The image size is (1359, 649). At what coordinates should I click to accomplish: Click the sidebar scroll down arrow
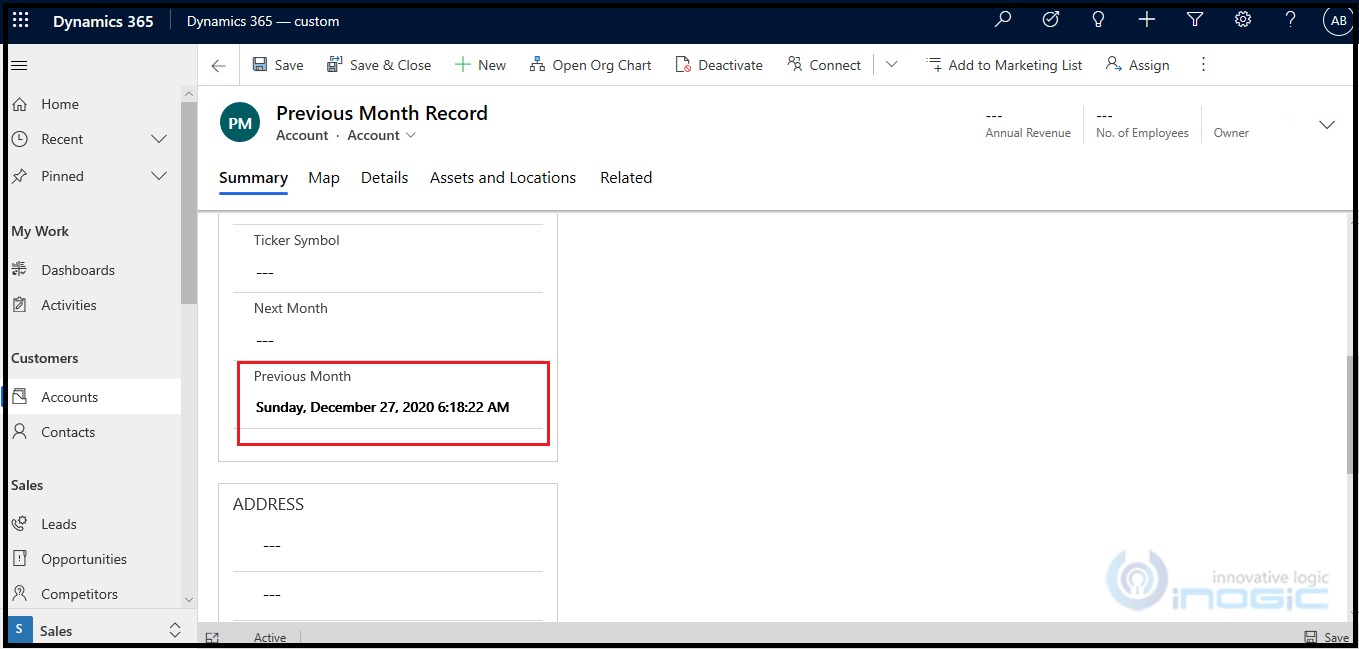pyautogui.click(x=189, y=600)
